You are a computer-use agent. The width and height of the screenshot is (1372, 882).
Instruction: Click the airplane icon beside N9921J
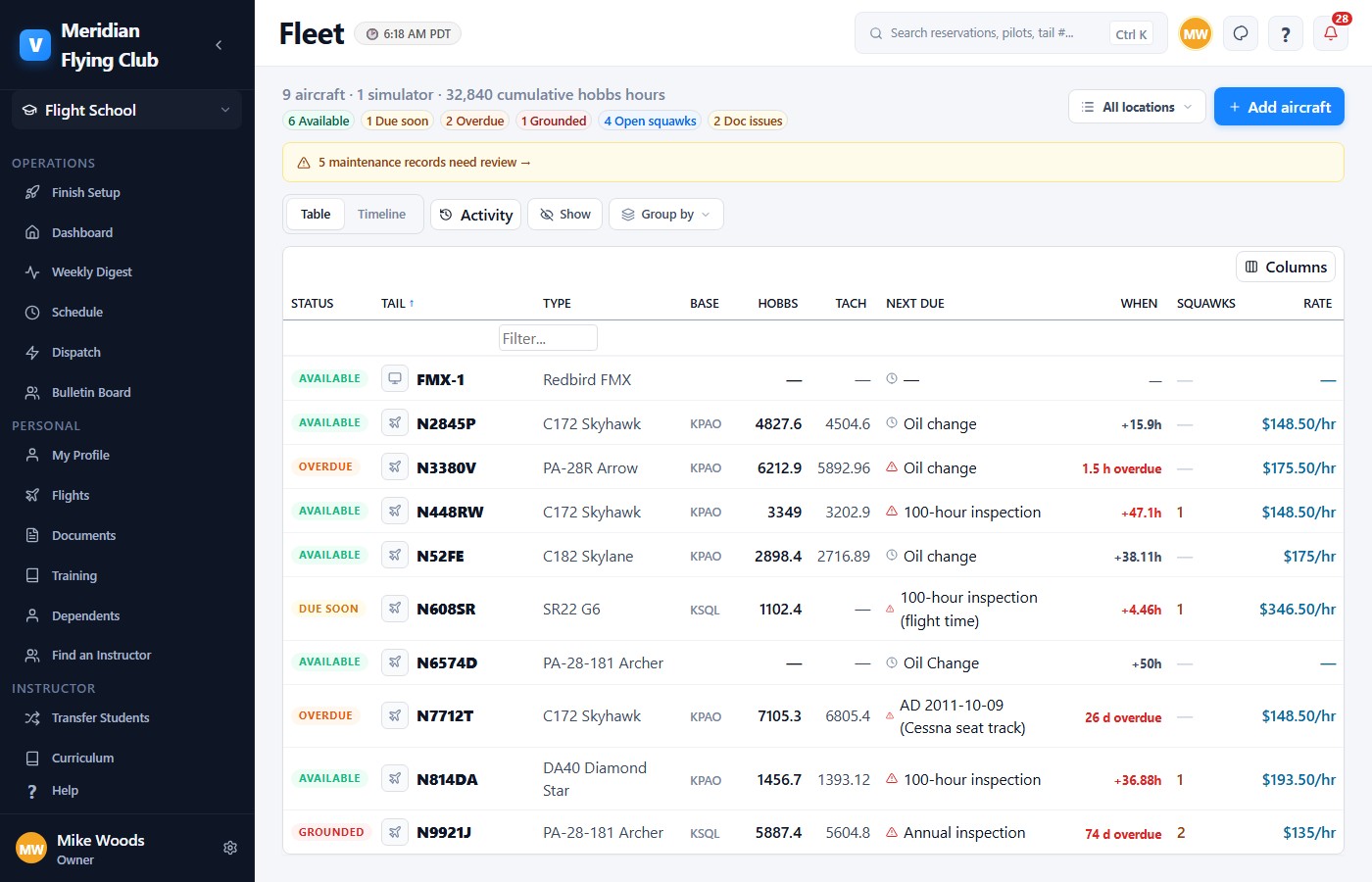pyautogui.click(x=395, y=832)
